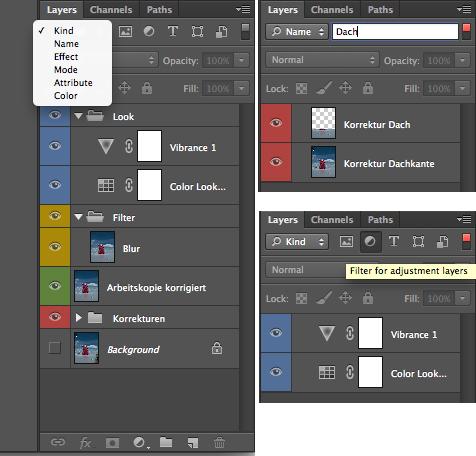This screenshot has height=456, width=476.
Task: Switch to Paths tab in left panel
Action: tap(159, 10)
